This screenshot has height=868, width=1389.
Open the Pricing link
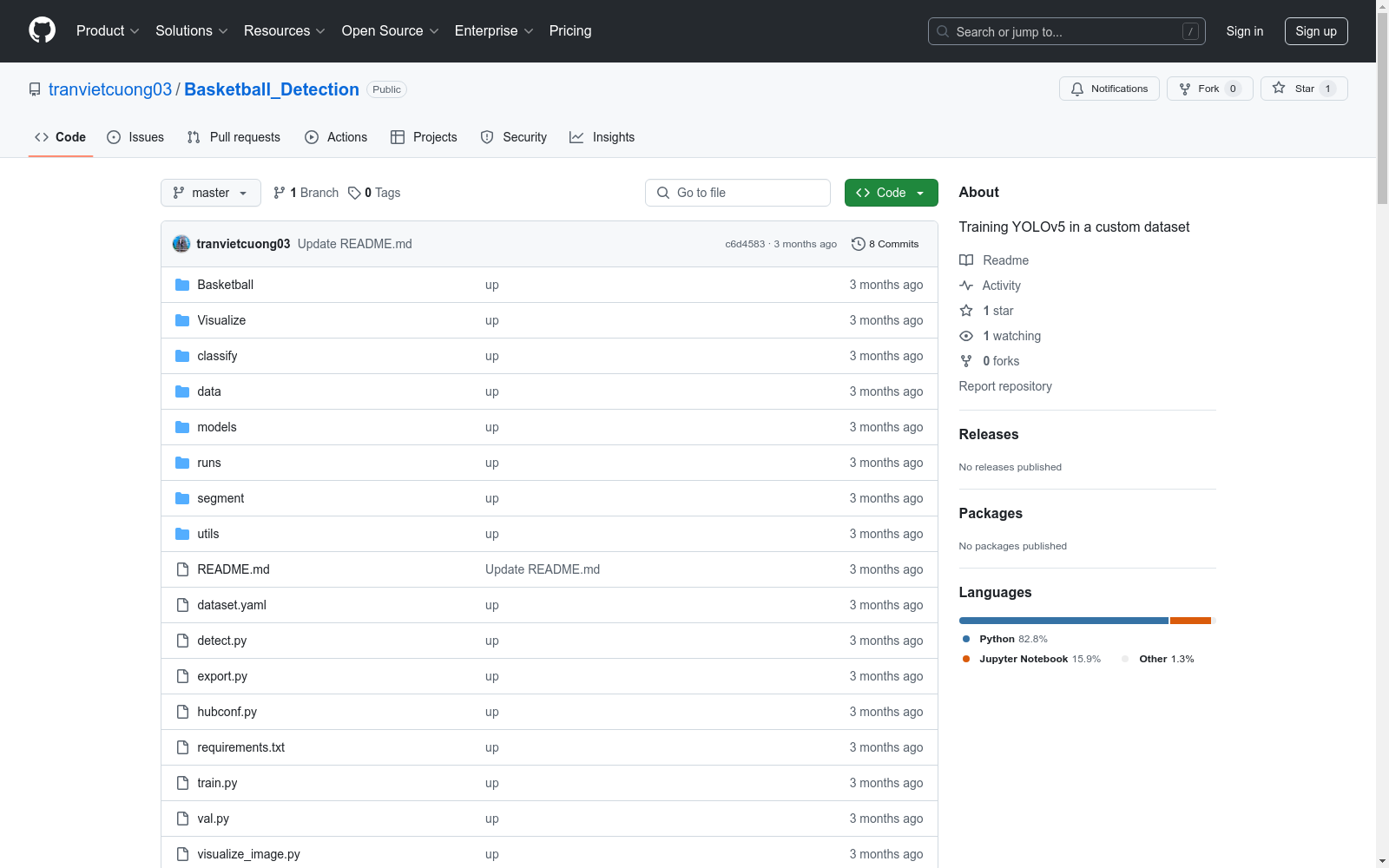coord(570,30)
